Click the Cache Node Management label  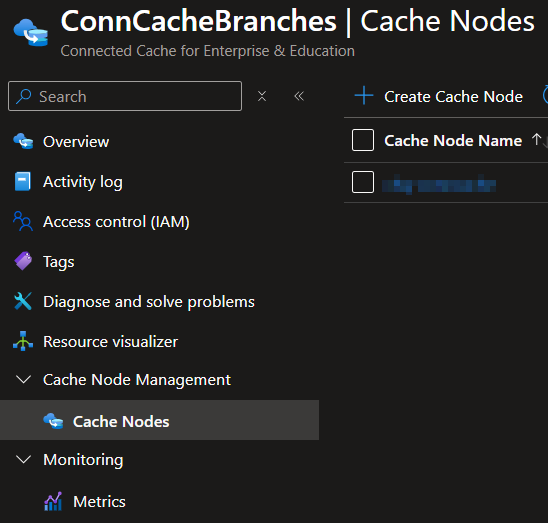[137, 380]
